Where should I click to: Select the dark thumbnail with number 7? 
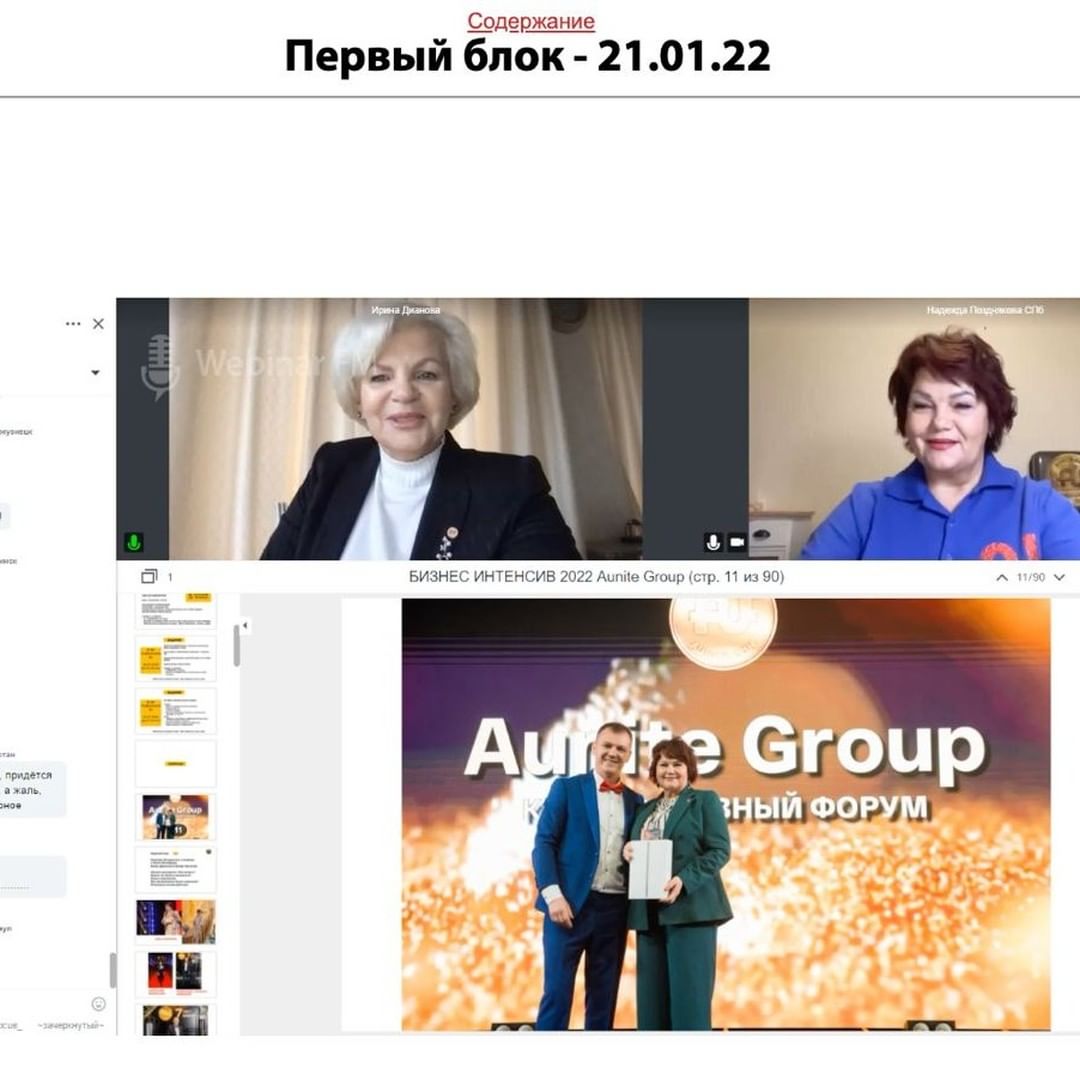(x=176, y=1019)
